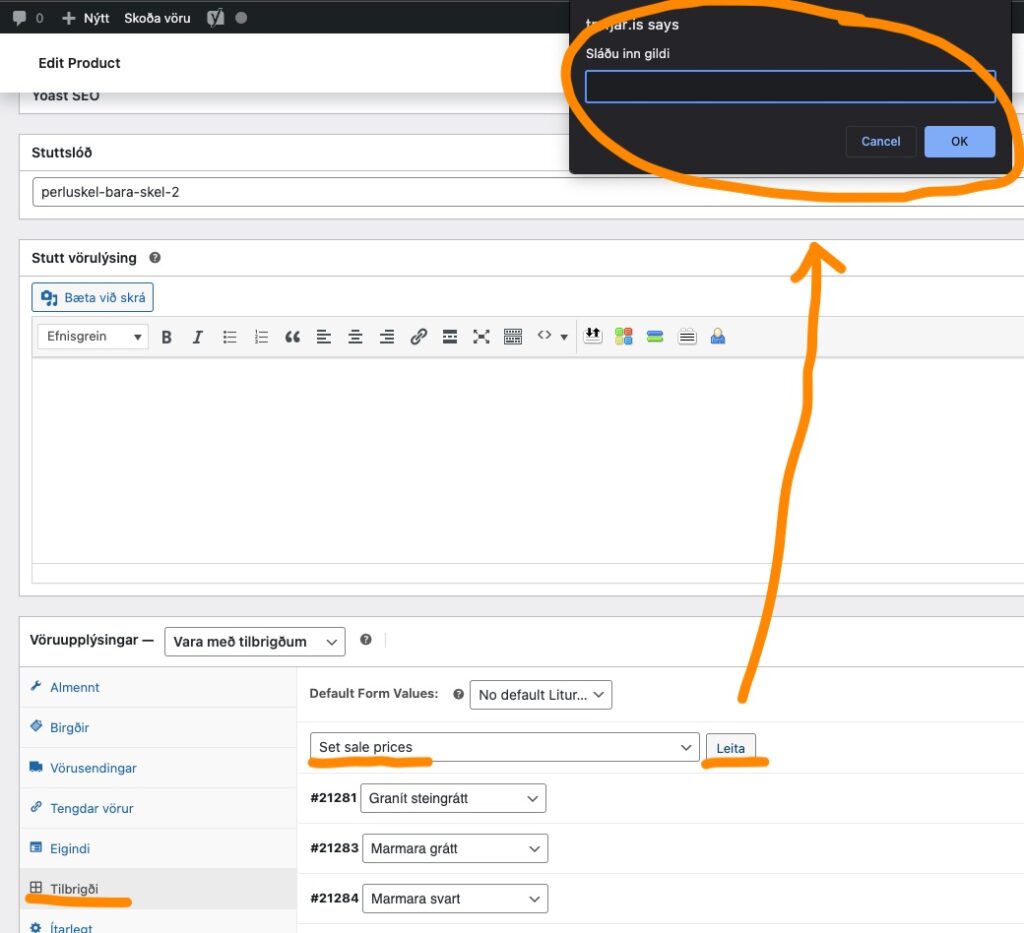This screenshot has width=1024, height=933.
Task: Apply italic formatting in the editor toolbar
Action: 198,337
